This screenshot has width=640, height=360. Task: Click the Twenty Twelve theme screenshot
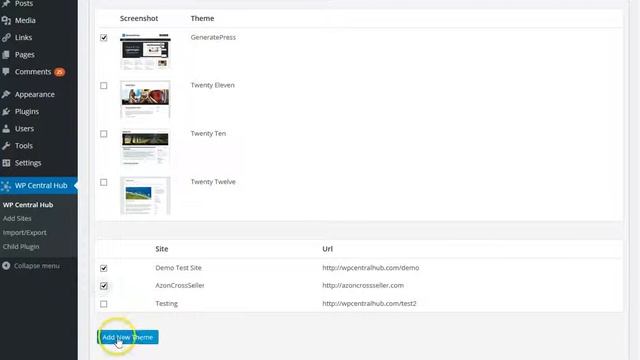pyautogui.click(x=145, y=196)
